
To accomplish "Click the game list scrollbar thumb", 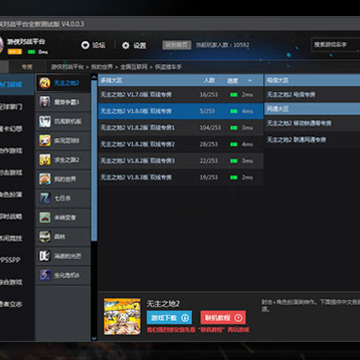I will (94, 160).
